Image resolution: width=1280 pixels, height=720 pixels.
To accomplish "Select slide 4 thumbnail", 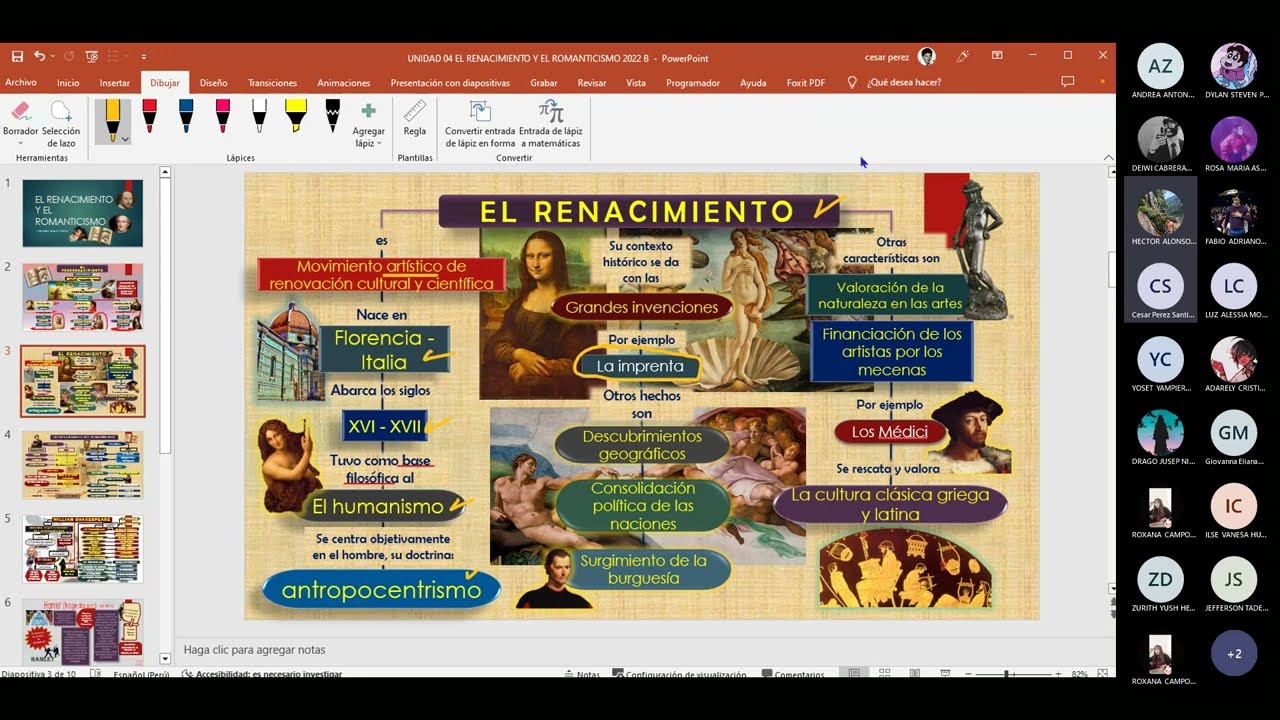I will click(x=83, y=465).
